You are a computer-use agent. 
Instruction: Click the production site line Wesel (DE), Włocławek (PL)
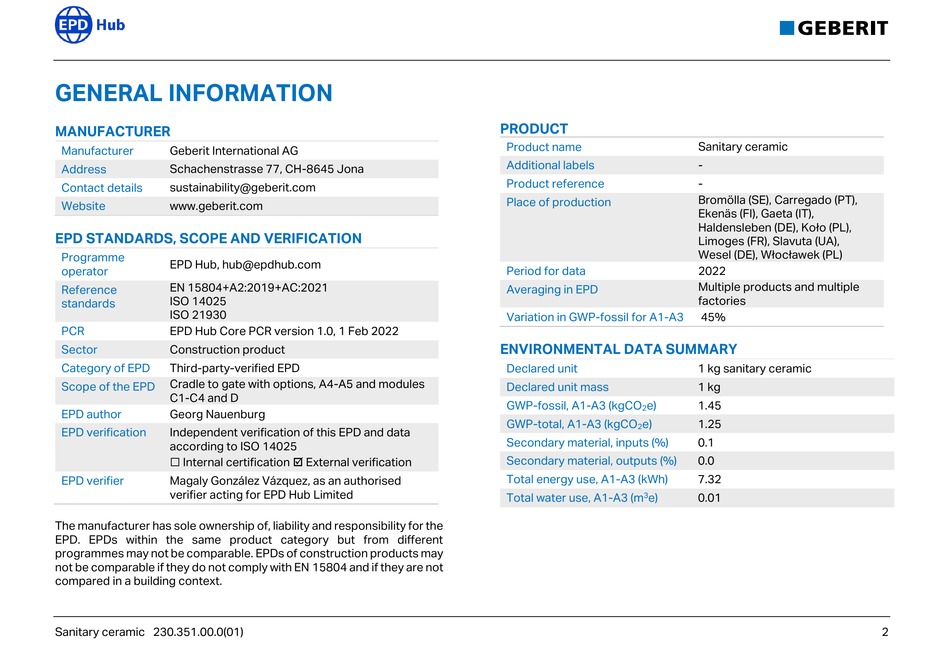(770, 255)
